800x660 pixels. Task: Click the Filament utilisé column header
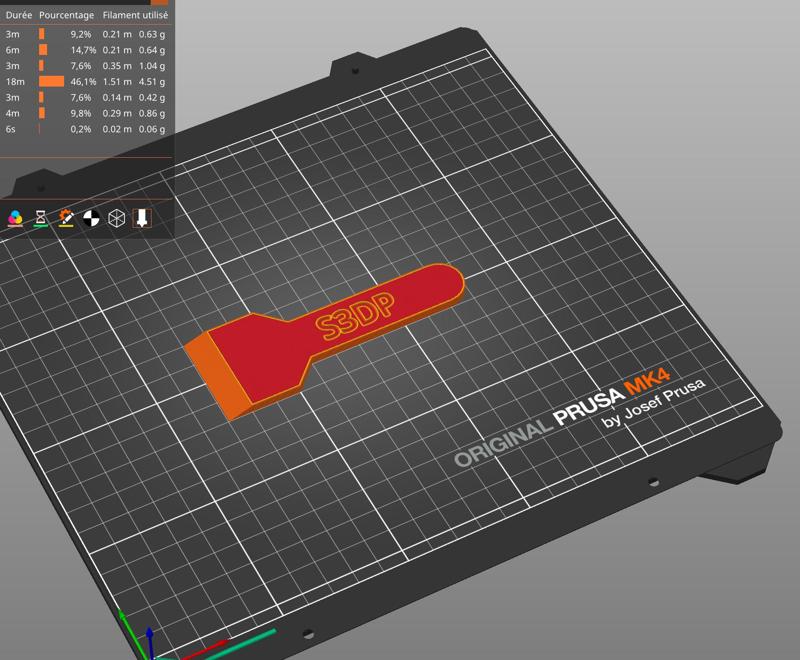tap(137, 15)
